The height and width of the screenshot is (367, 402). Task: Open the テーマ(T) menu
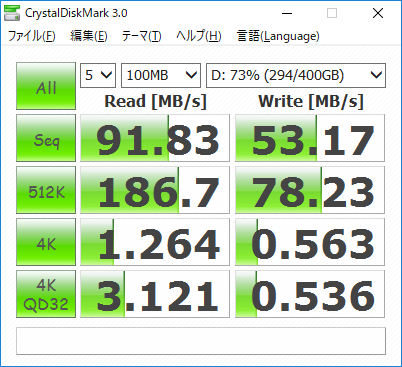[x=142, y=36]
